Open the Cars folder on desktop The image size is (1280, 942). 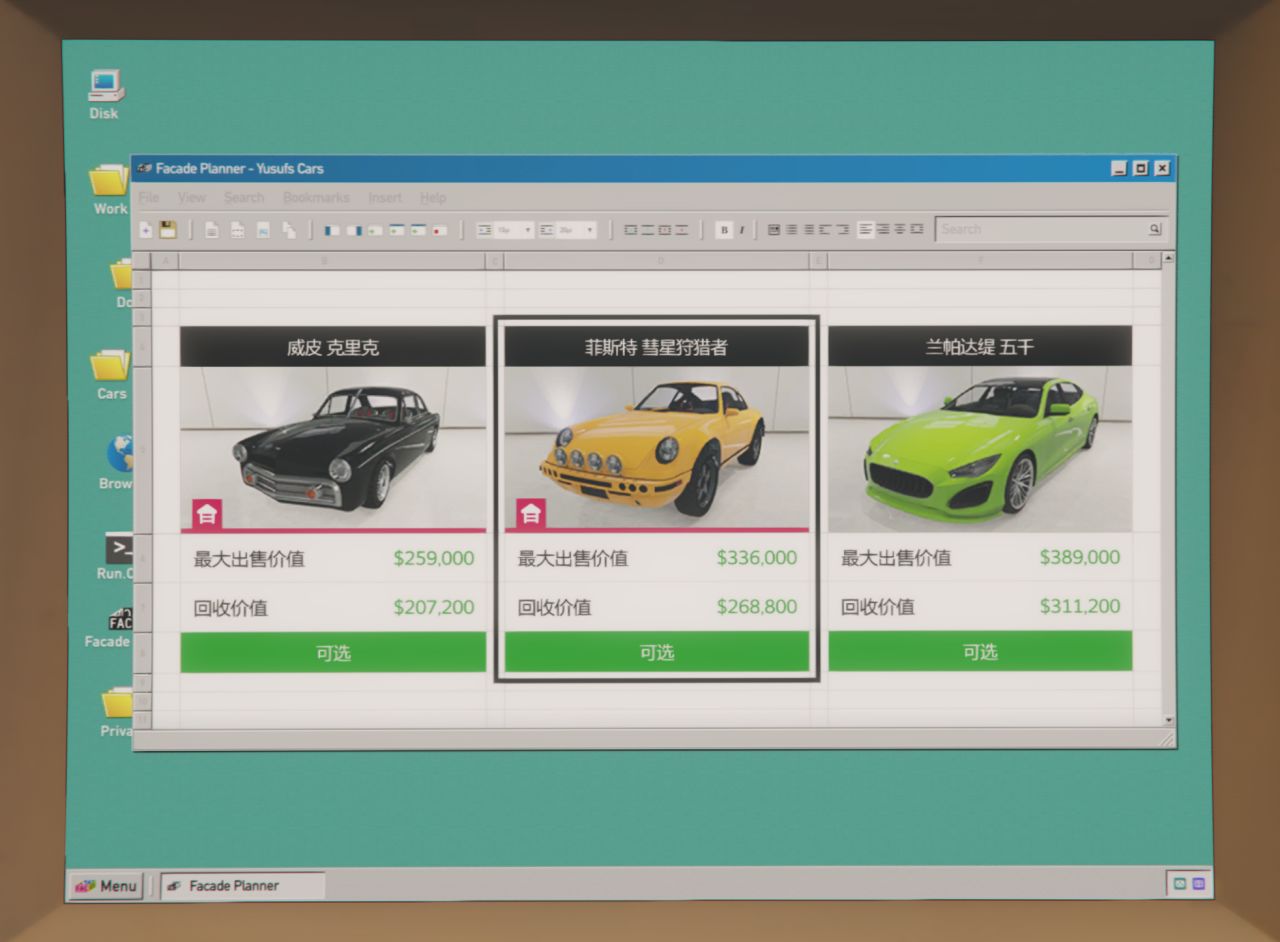111,374
